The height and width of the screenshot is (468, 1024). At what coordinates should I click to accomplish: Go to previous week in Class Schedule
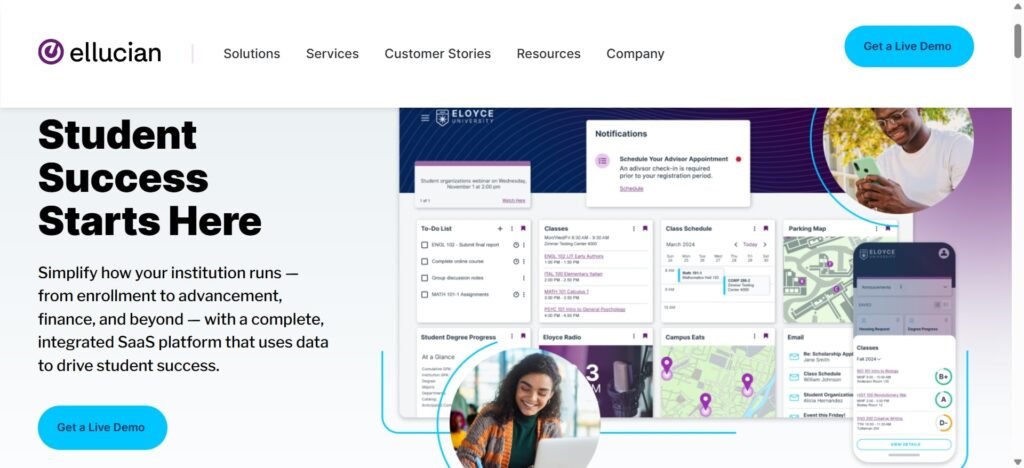coord(735,245)
